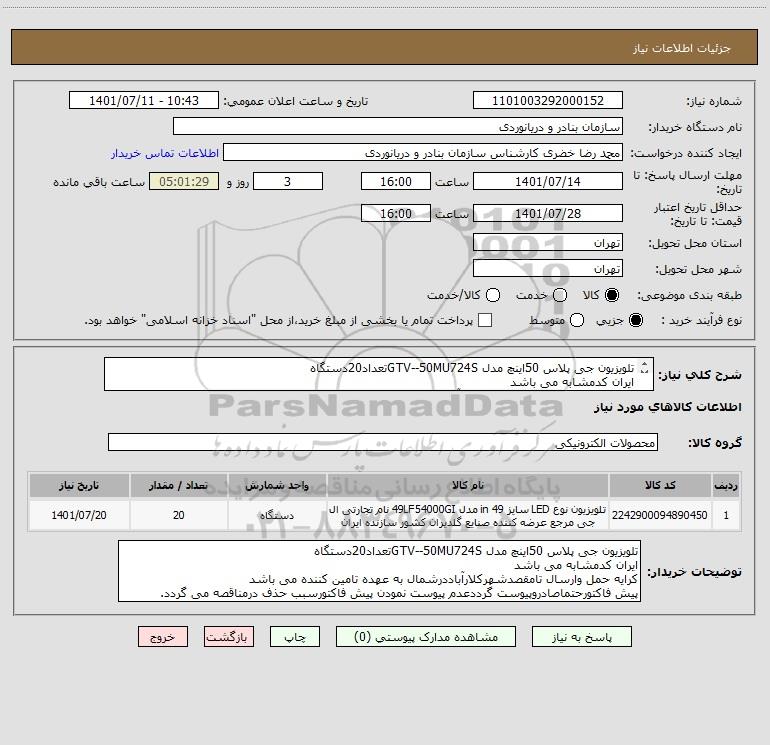Viewport: 770px width, 745px height.
Task: Click مشاهده مدارک پیوستی (0) button
Action: click(426, 636)
